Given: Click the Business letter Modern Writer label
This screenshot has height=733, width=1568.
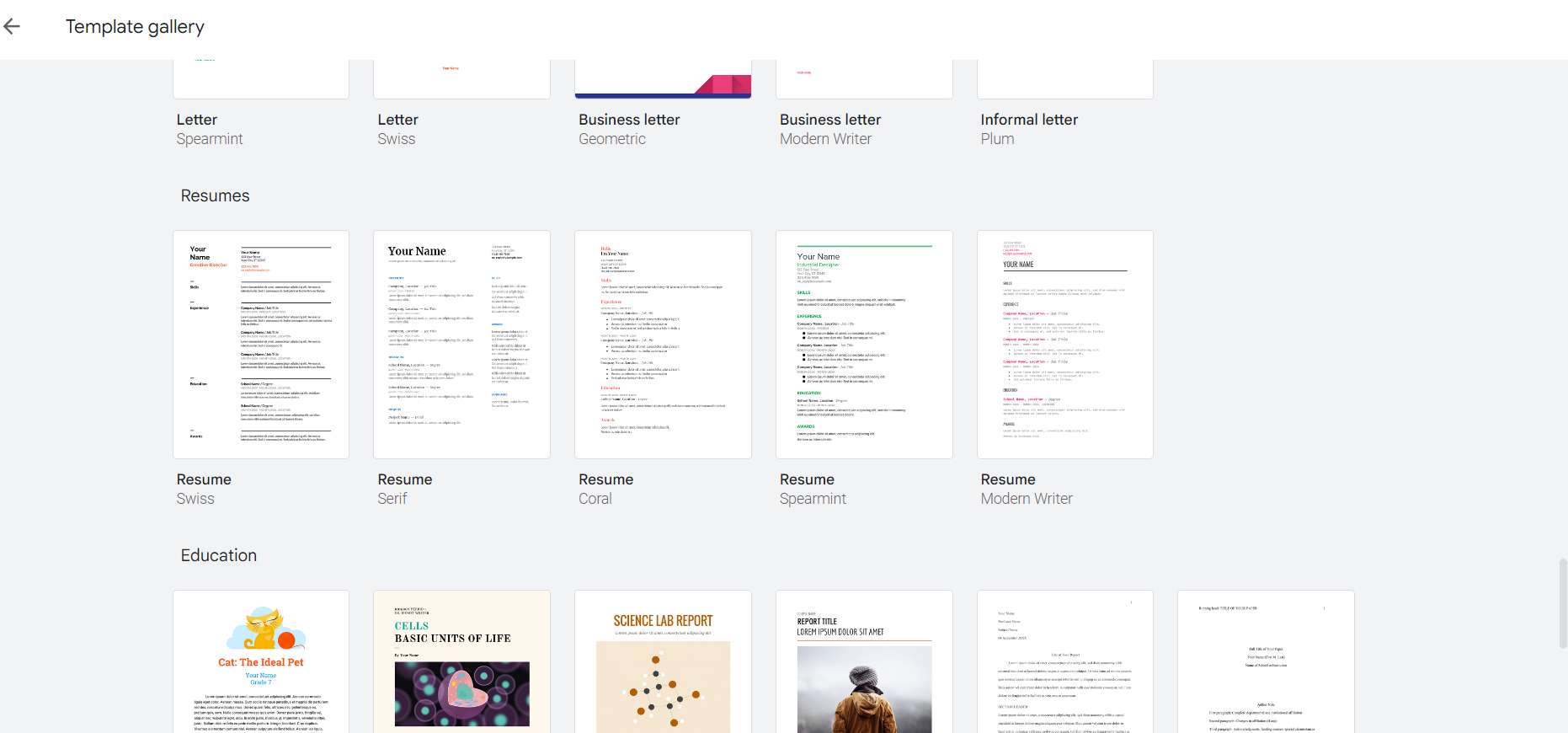Looking at the screenshot, I should pos(830,129).
